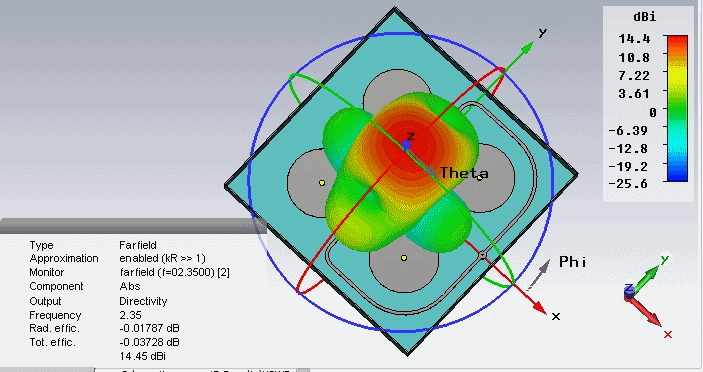Select the partially visible tab at window bottom

coord(197,370)
